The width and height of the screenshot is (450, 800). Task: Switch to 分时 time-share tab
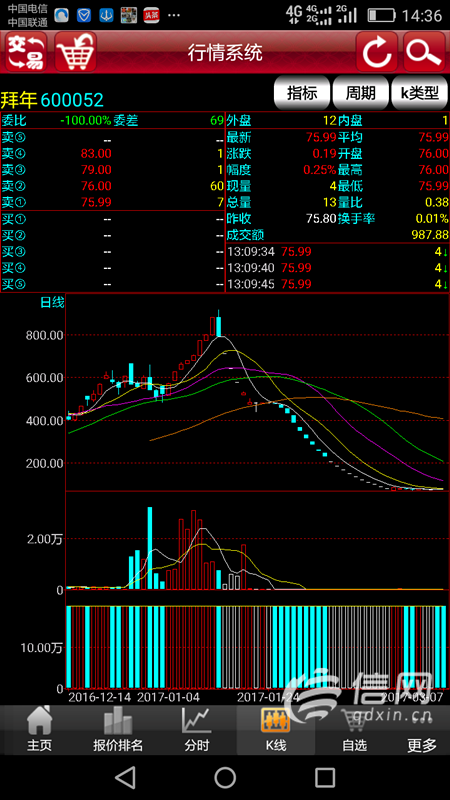coord(196,730)
